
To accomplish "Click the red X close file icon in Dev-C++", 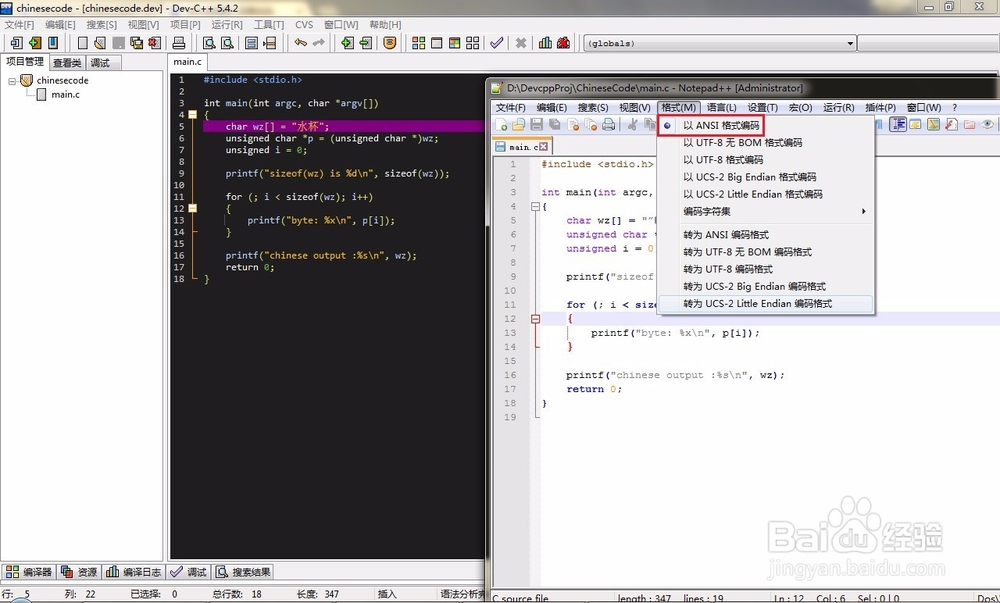I will coord(154,43).
